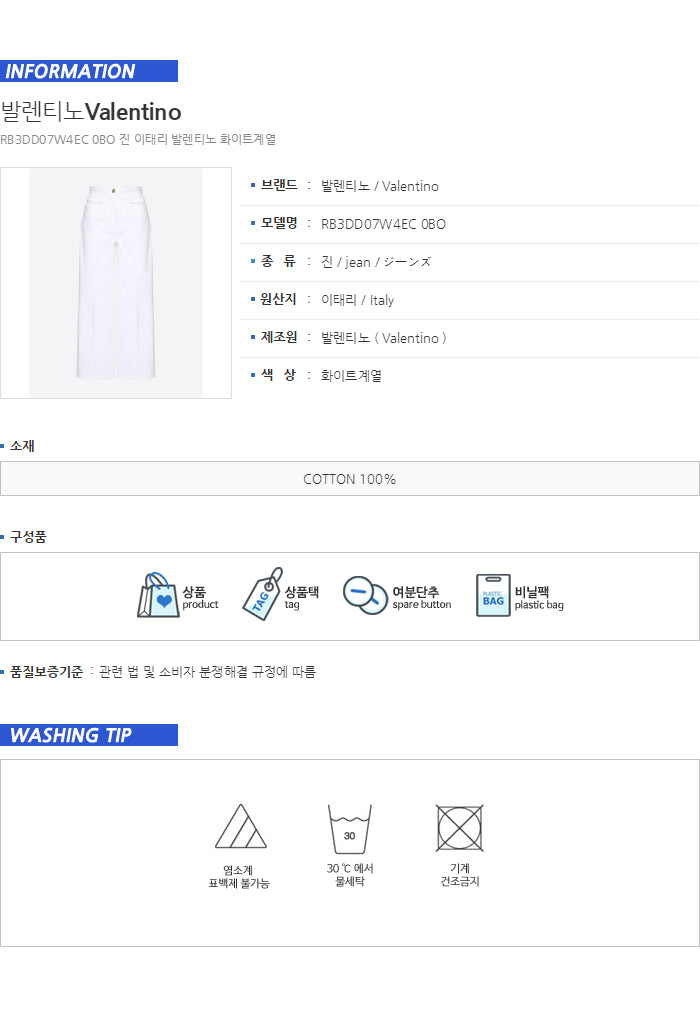This screenshot has width=700, height=1033.
Task: Click the WASHING TIP section header
Action: 89,735
